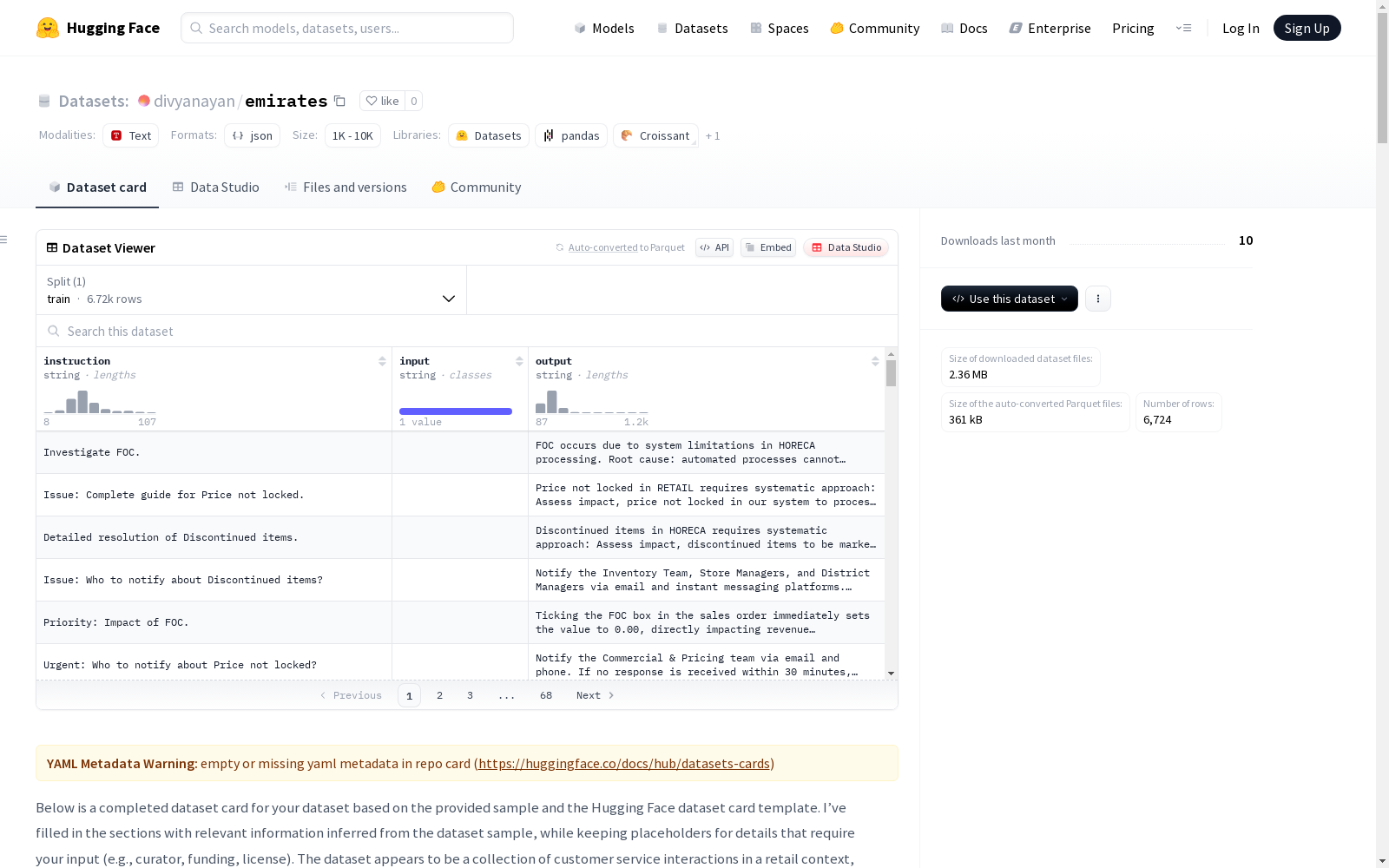1389x868 pixels.
Task: Open Data Studio from the viewer header
Action: [x=846, y=247]
